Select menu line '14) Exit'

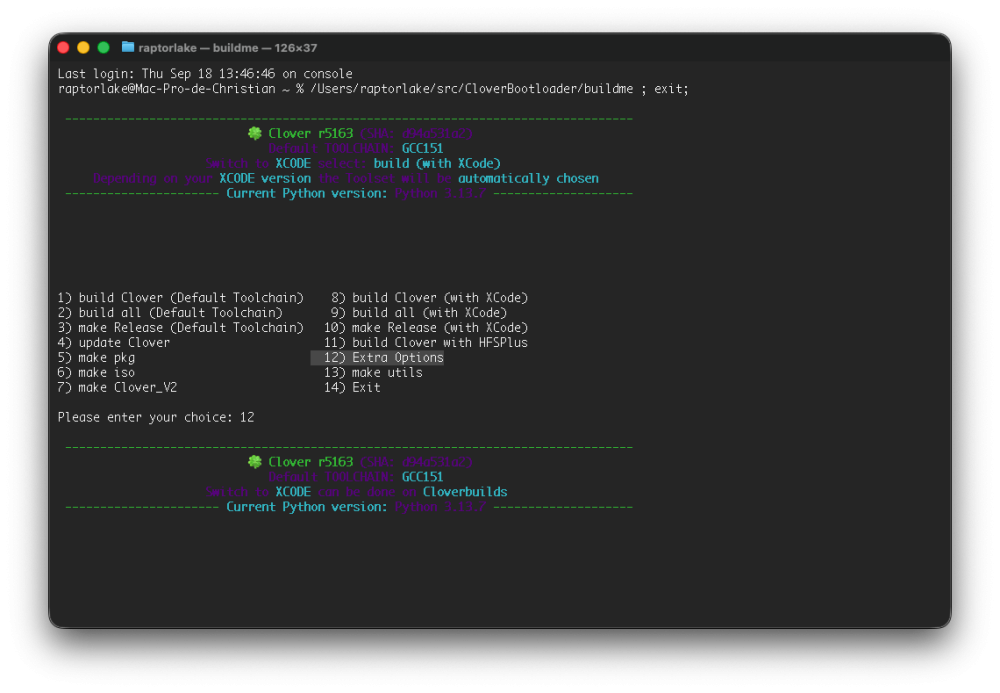click(352, 388)
